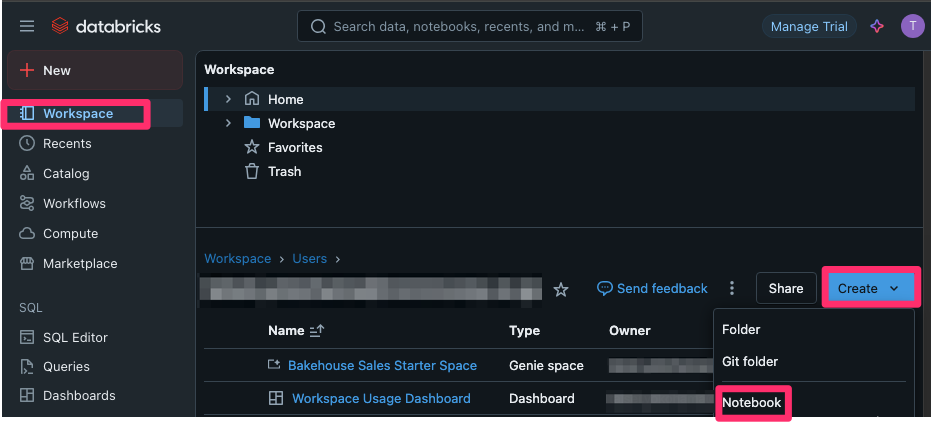Click the Genie space icon on Bakehouse row

[274, 365]
